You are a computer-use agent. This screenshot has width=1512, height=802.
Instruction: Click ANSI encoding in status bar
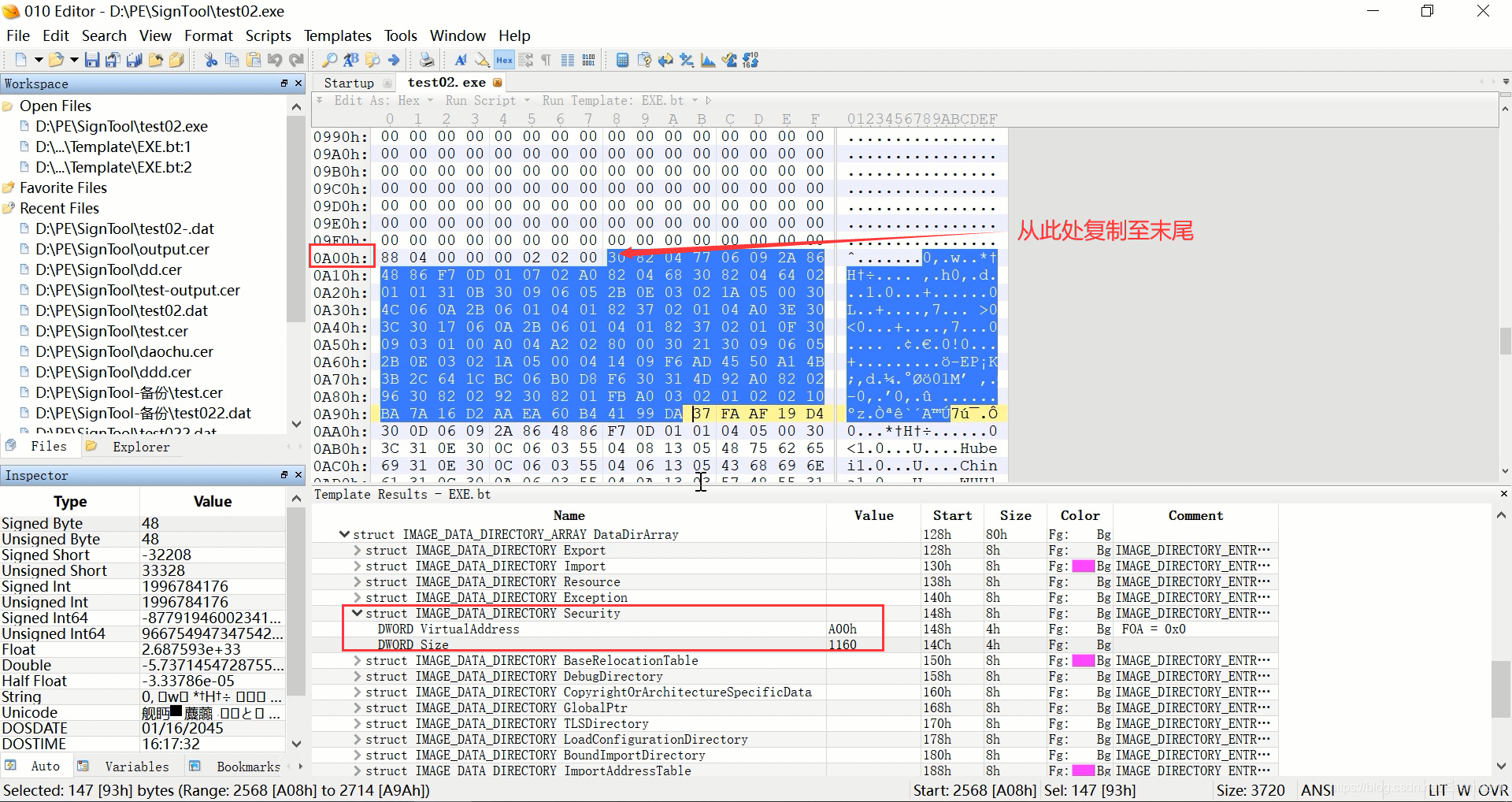click(x=1317, y=790)
